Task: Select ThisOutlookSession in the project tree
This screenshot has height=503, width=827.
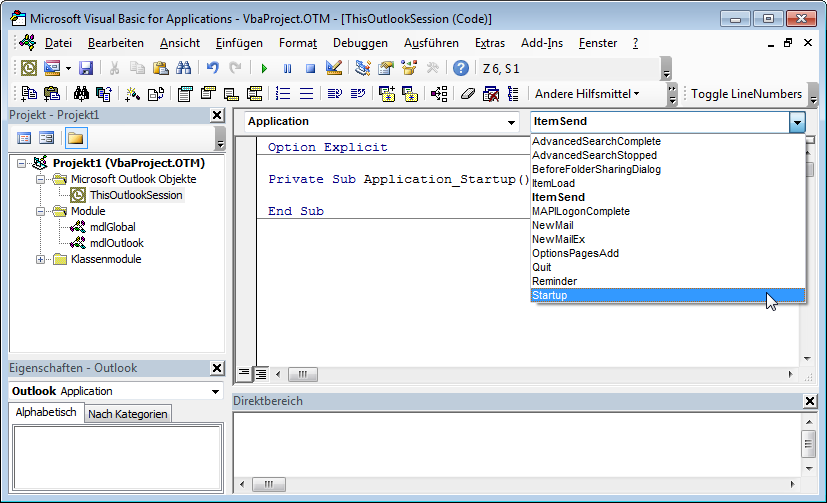Action: 136,195
